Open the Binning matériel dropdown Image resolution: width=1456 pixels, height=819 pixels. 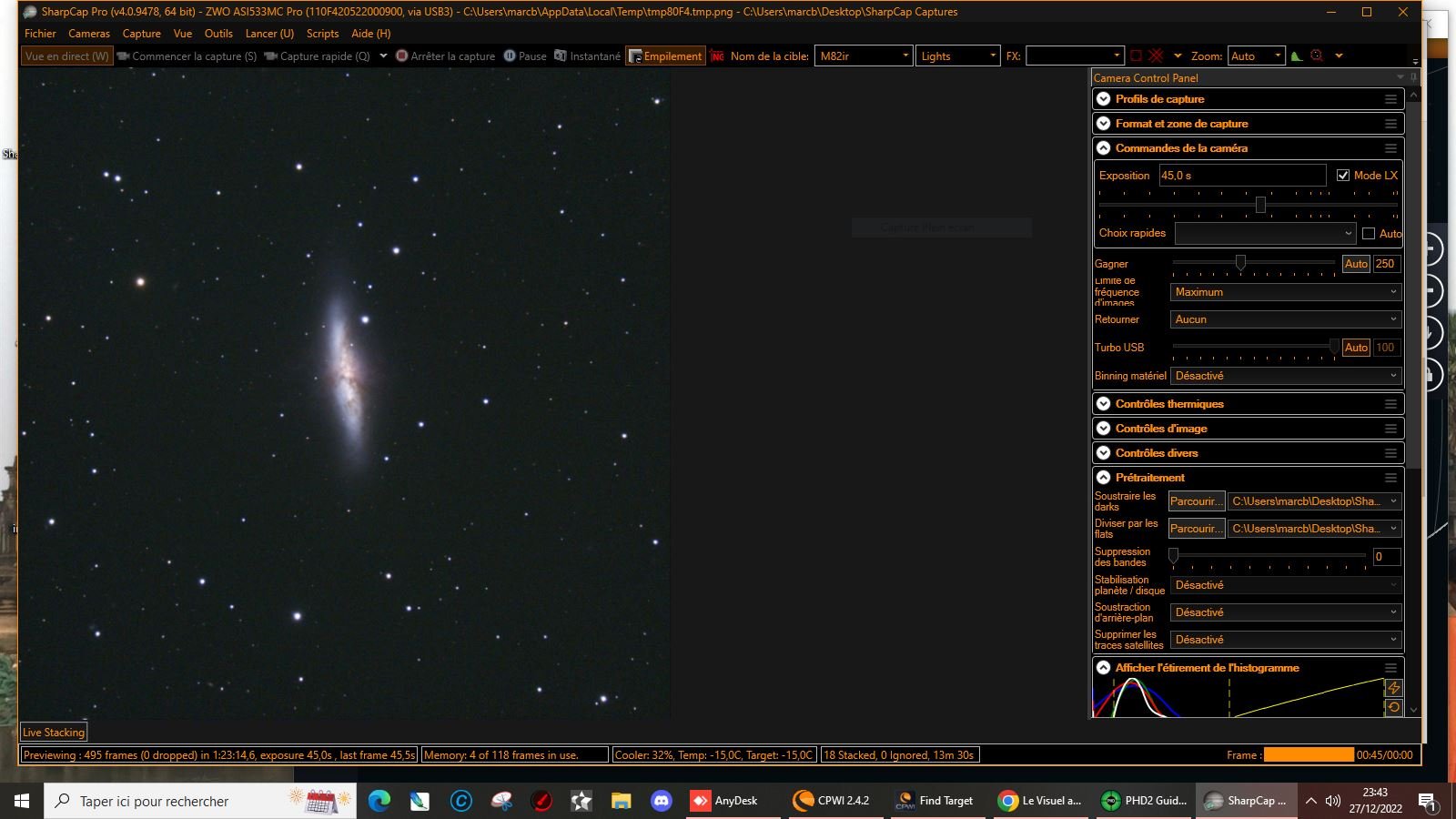(1286, 376)
